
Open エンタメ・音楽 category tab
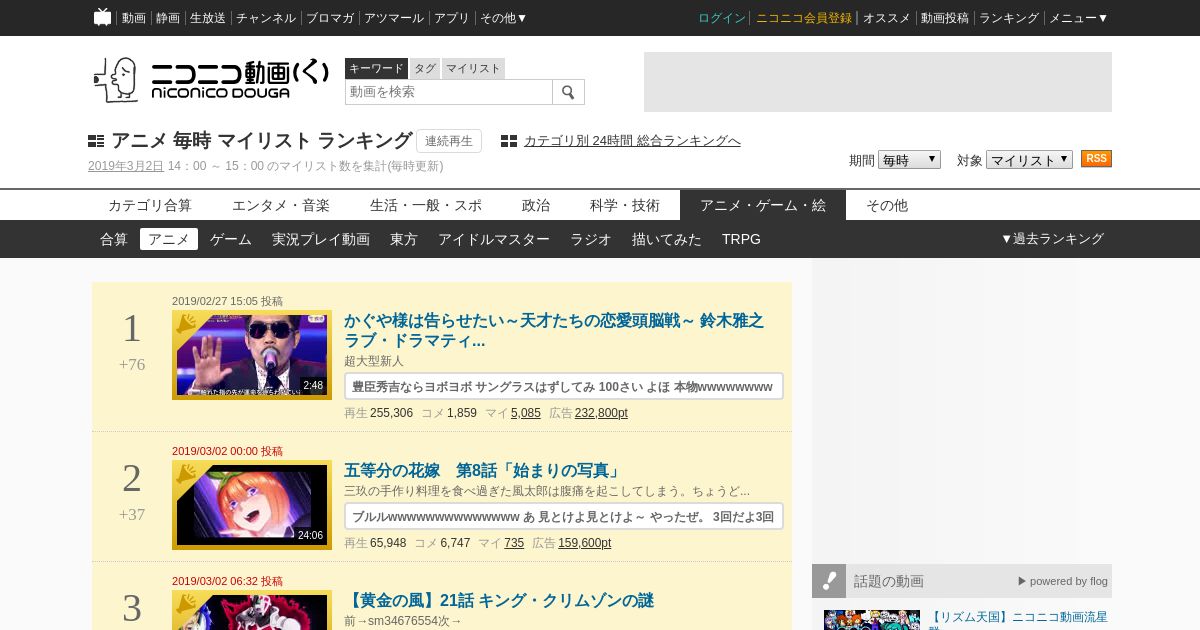(x=281, y=205)
